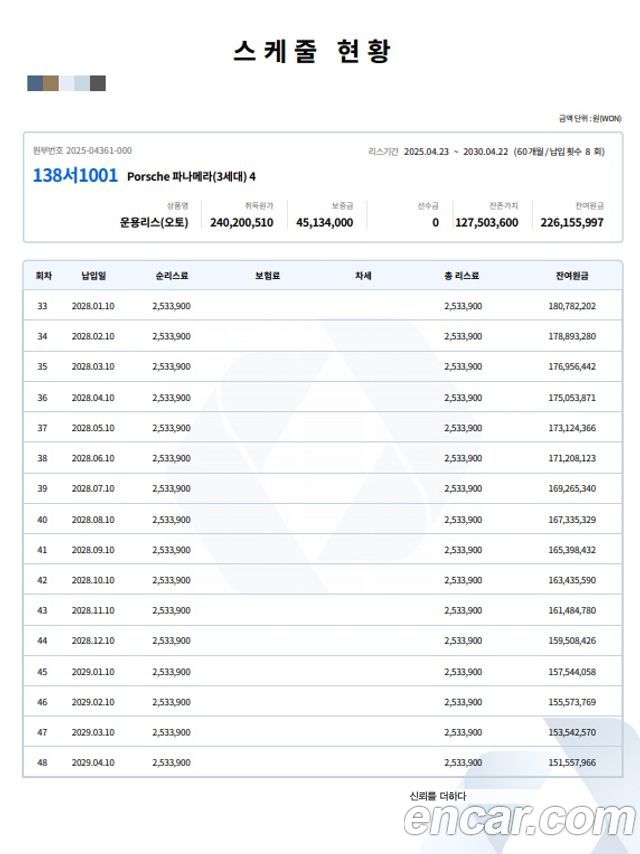Viewport: 640px width, 854px height.
Task: Select the tan color block
Action: tap(50, 83)
